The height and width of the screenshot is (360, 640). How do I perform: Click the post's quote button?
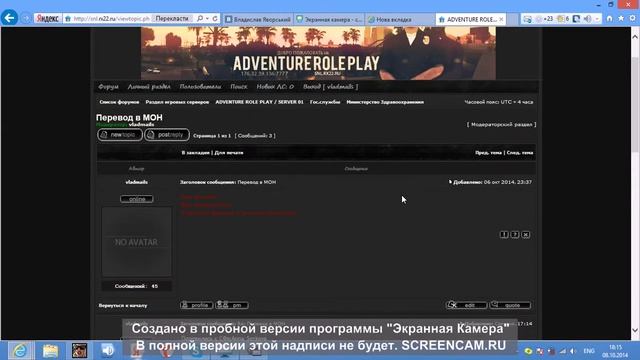(x=510, y=305)
